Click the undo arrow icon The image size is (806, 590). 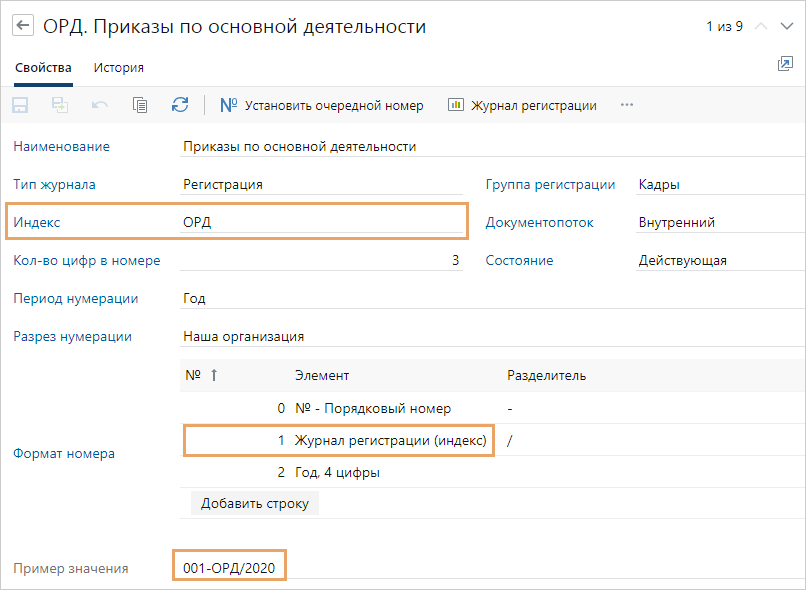[100, 105]
